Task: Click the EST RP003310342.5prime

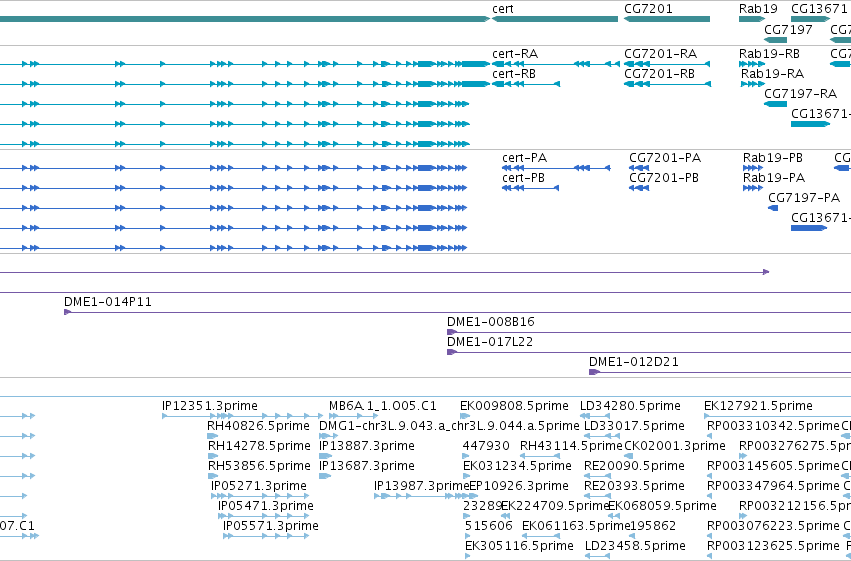Action: (x=773, y=426)
